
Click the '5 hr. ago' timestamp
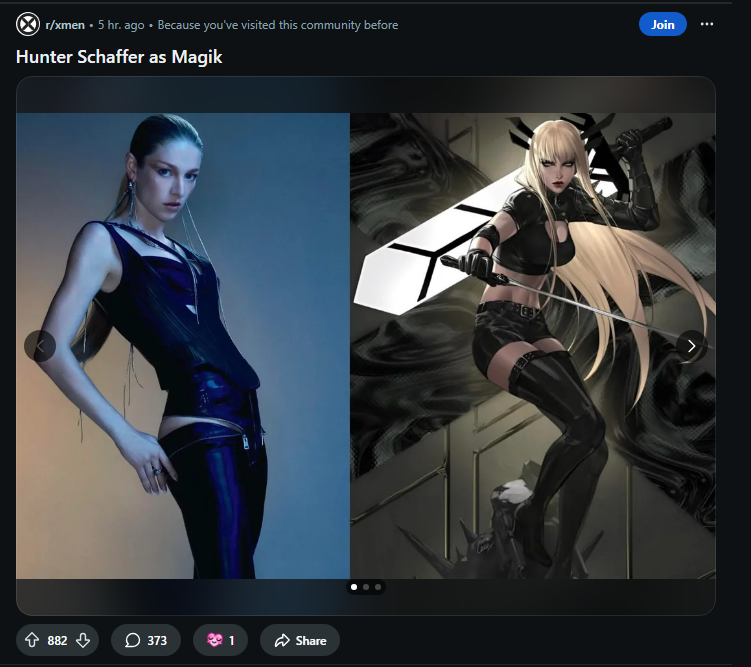click(x=121, y=25)
